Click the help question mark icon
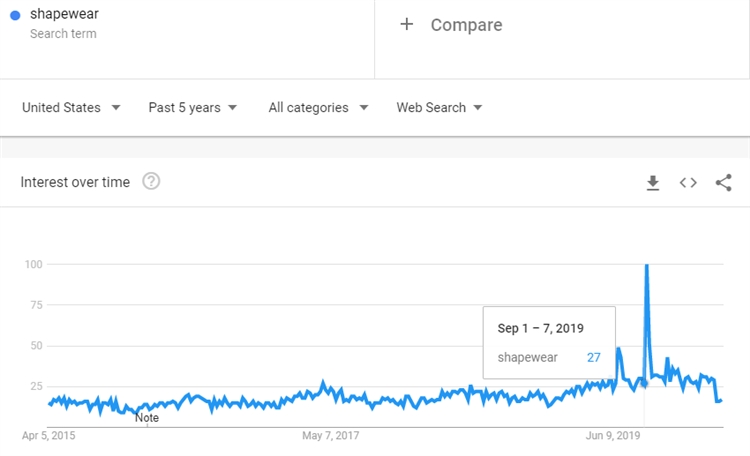 [152, 182]
